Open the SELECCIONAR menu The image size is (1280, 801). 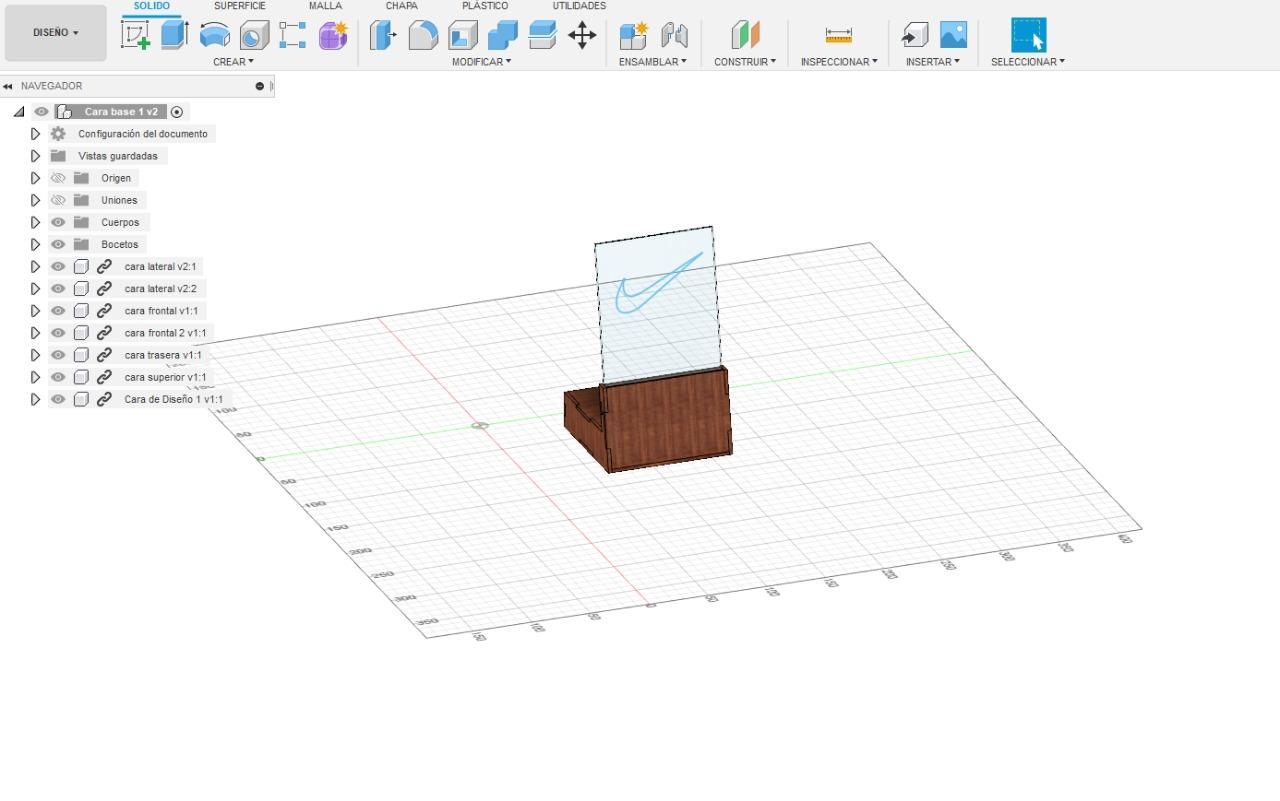click(1028, 62)
